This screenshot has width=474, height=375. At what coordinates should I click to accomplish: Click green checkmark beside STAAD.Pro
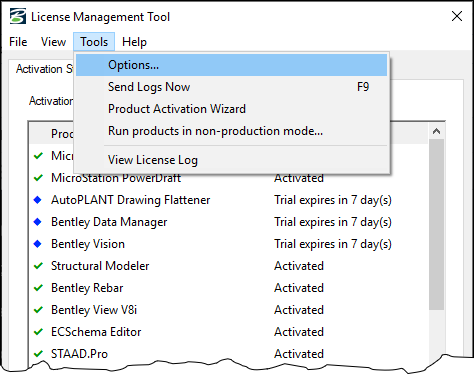click(38, 353)
